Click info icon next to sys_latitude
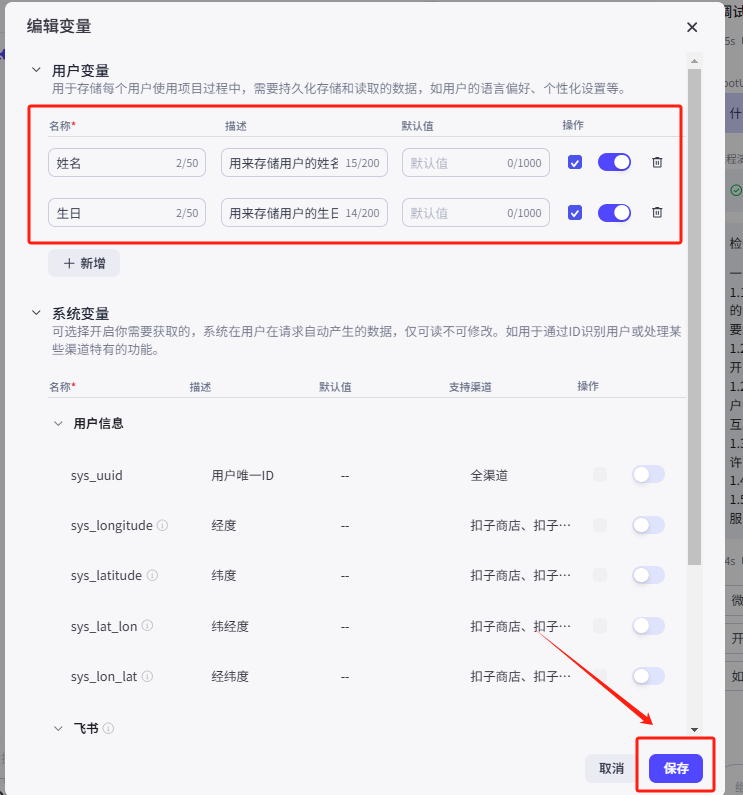 point(152,575)
